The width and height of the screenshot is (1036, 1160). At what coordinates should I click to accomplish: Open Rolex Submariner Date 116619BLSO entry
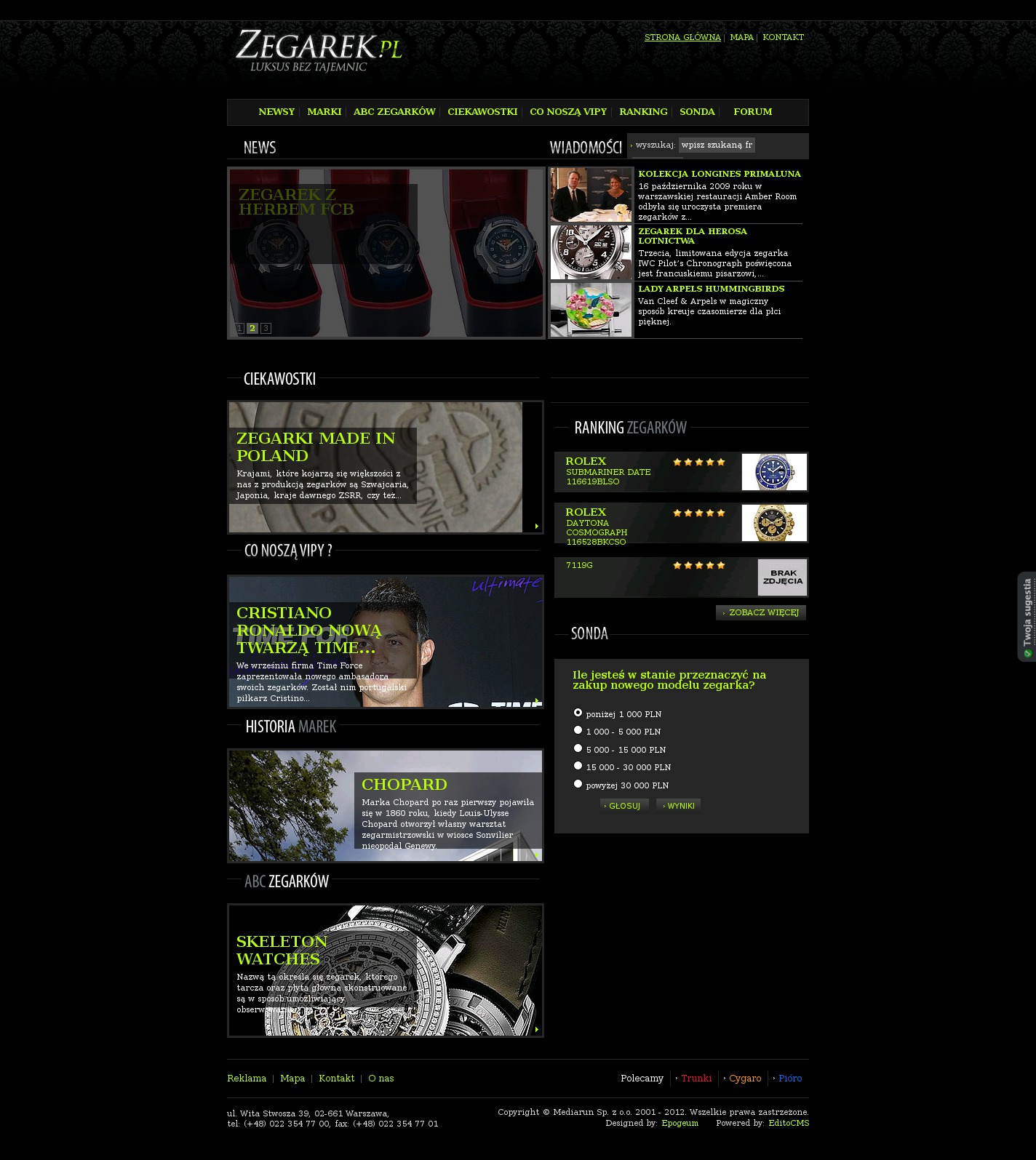click(608, 471)
